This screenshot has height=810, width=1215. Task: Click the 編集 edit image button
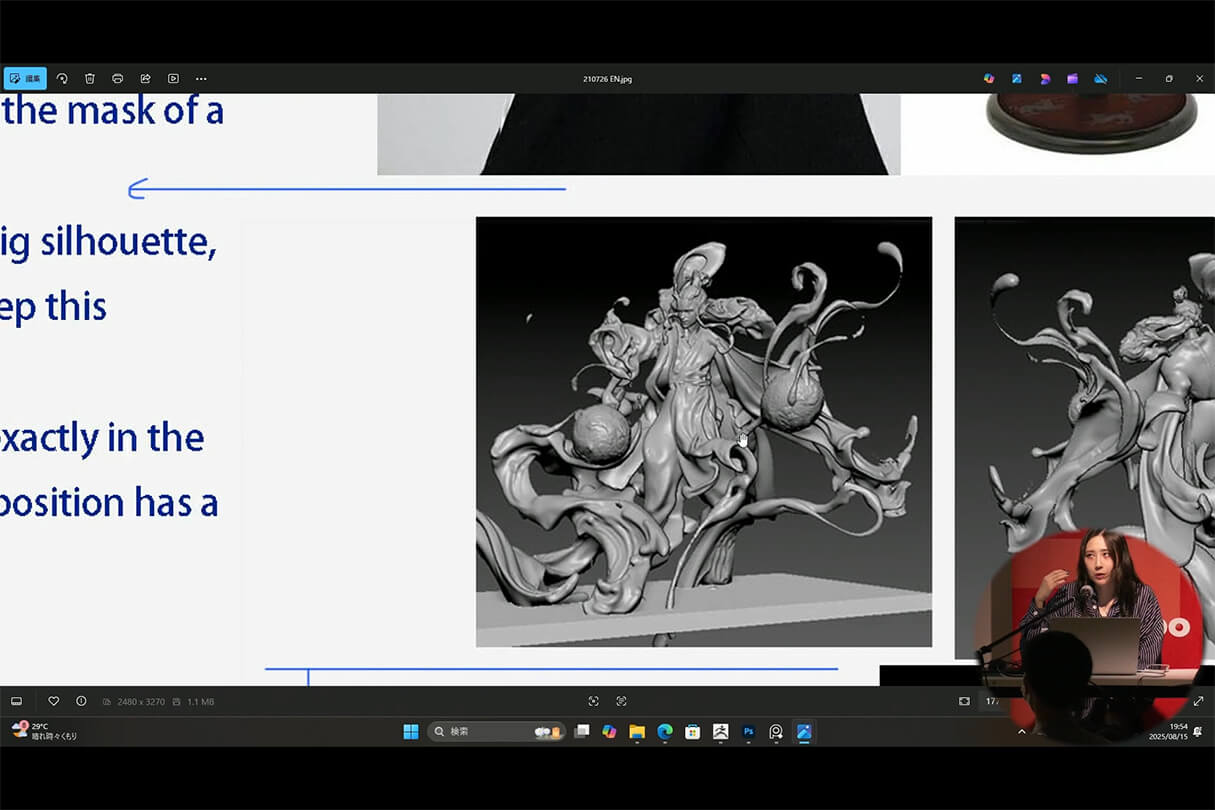coord(25,78)
